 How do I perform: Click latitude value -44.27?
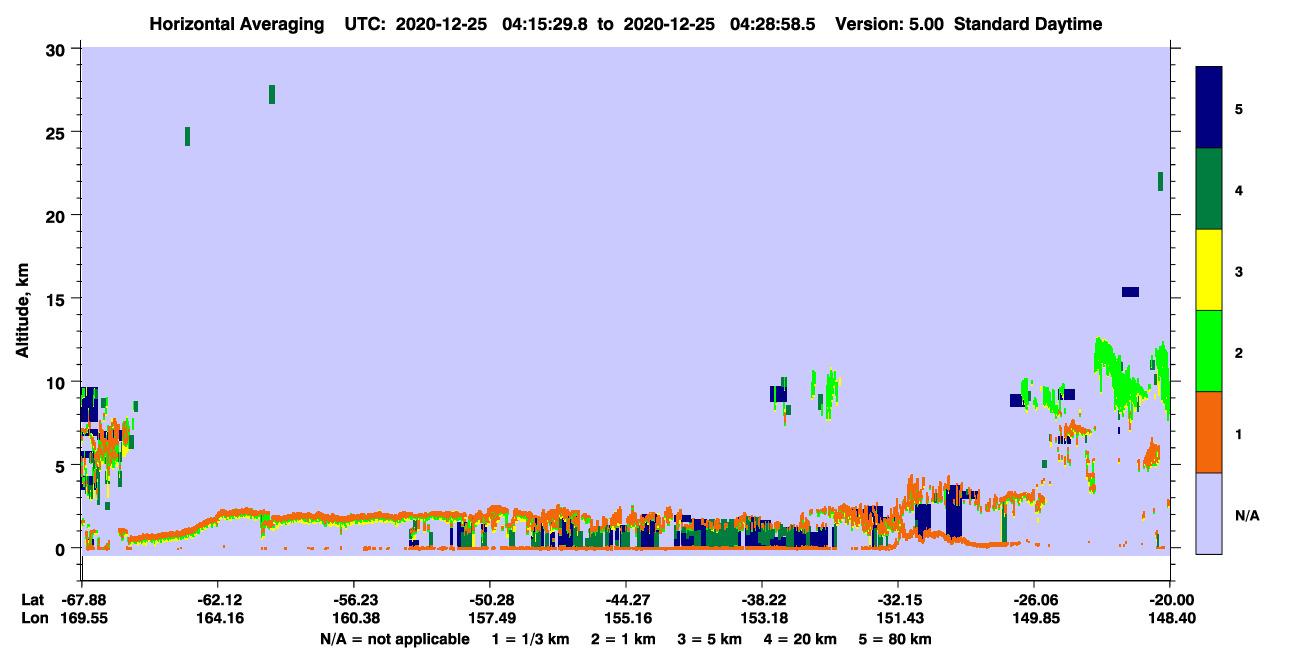point(625,599)
